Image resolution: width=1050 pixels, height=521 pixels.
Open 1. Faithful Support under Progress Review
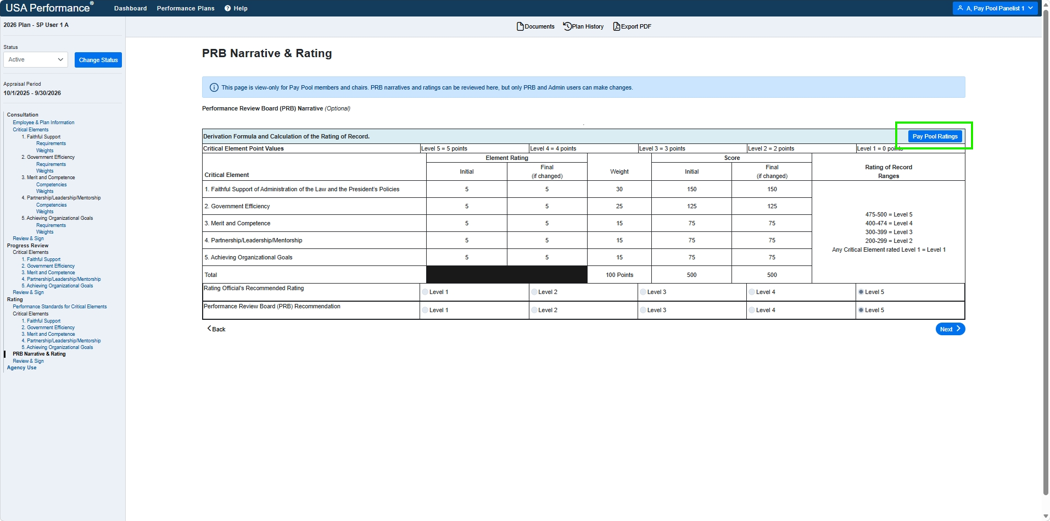click(41, 259)
